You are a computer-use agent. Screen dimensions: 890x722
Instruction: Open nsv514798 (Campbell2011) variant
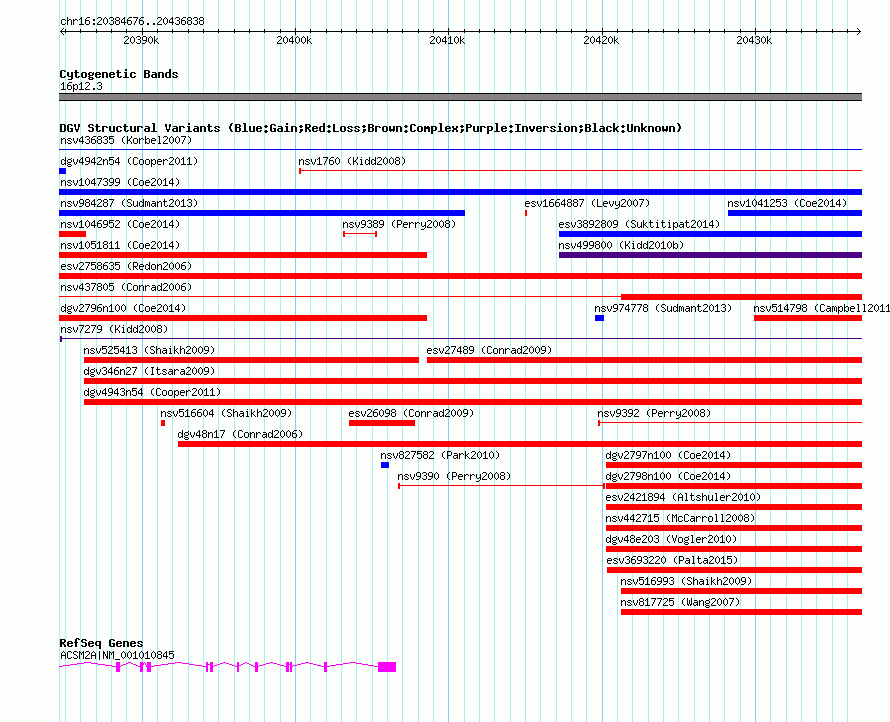[821, 308]
